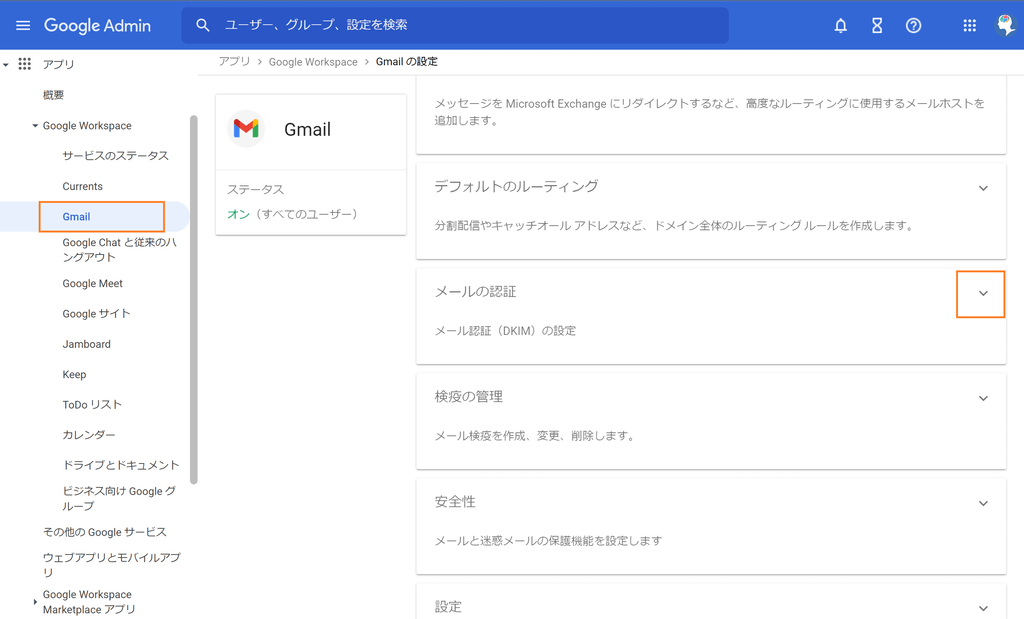Open Google サイト in sidebar

click(96, 313)
